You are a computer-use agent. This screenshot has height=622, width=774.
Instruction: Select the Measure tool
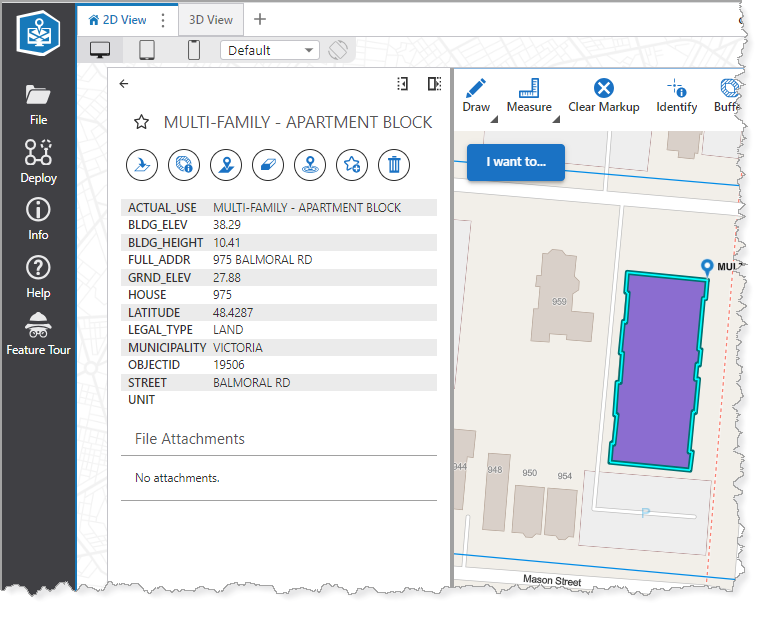[529, 96]
